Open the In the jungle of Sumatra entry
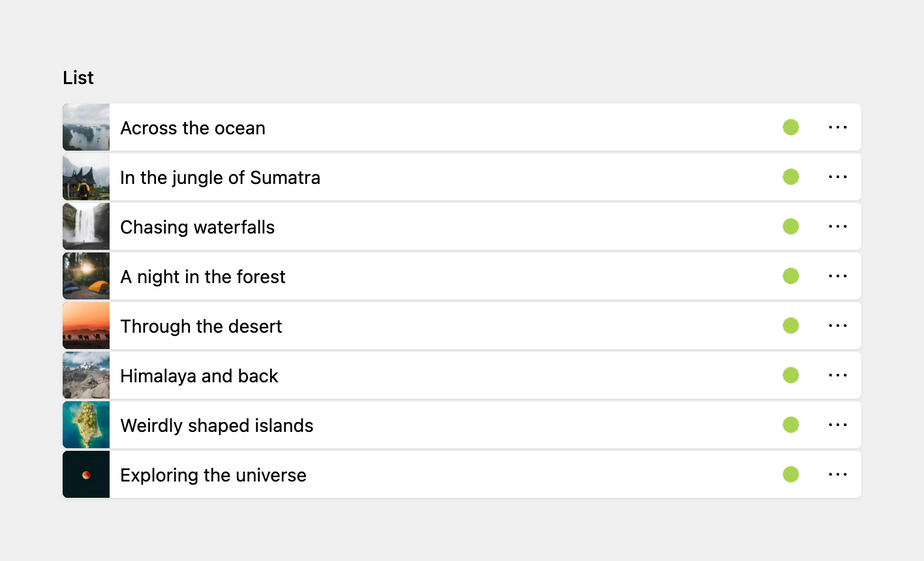 [220, 178]
